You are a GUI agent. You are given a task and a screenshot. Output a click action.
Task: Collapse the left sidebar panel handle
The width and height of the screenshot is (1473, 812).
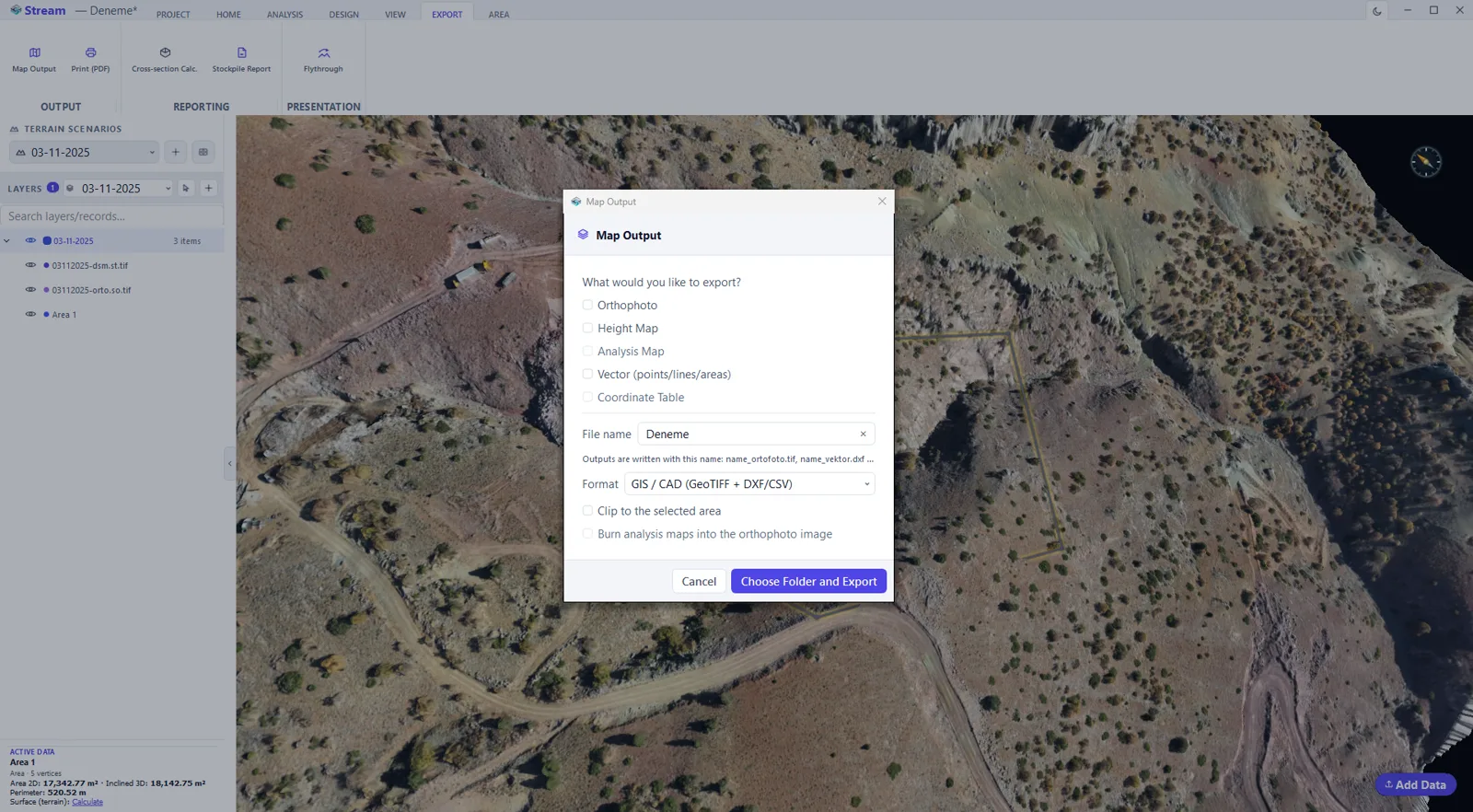(x=229, y=463)
